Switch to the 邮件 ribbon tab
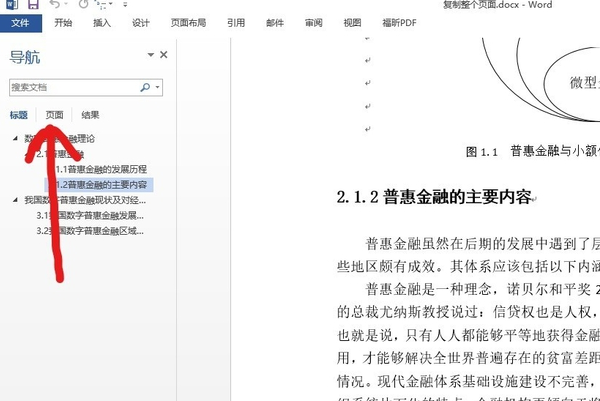 (x=275, y=23)
